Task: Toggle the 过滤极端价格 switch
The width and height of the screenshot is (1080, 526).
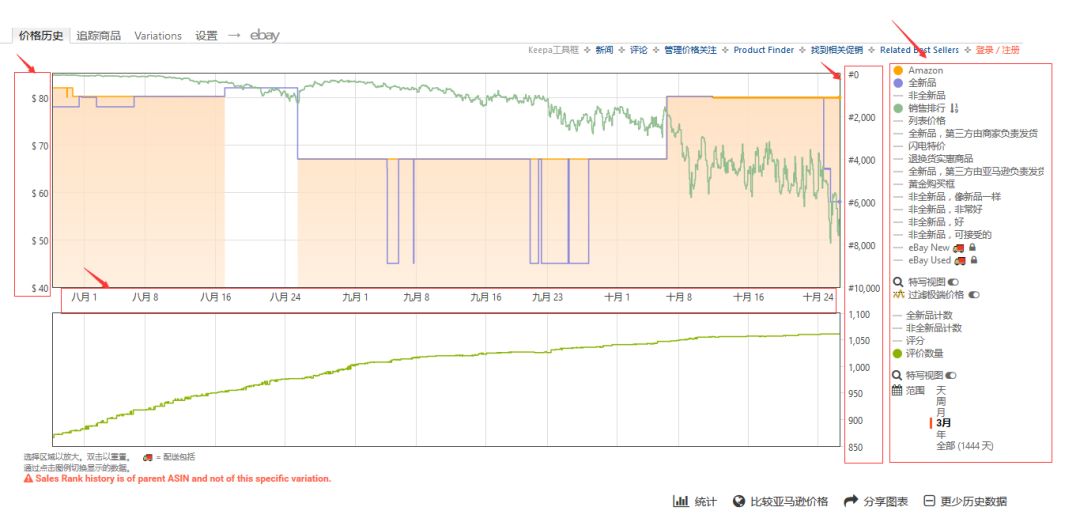Action: pyautogui.click(x=973, y=295)
